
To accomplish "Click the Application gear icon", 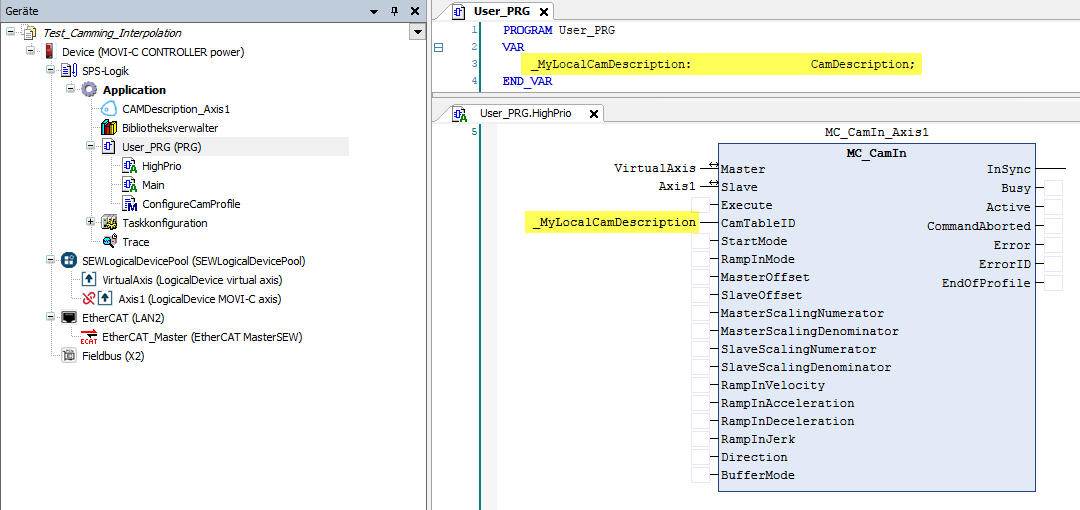I will (x=89, y=90).
